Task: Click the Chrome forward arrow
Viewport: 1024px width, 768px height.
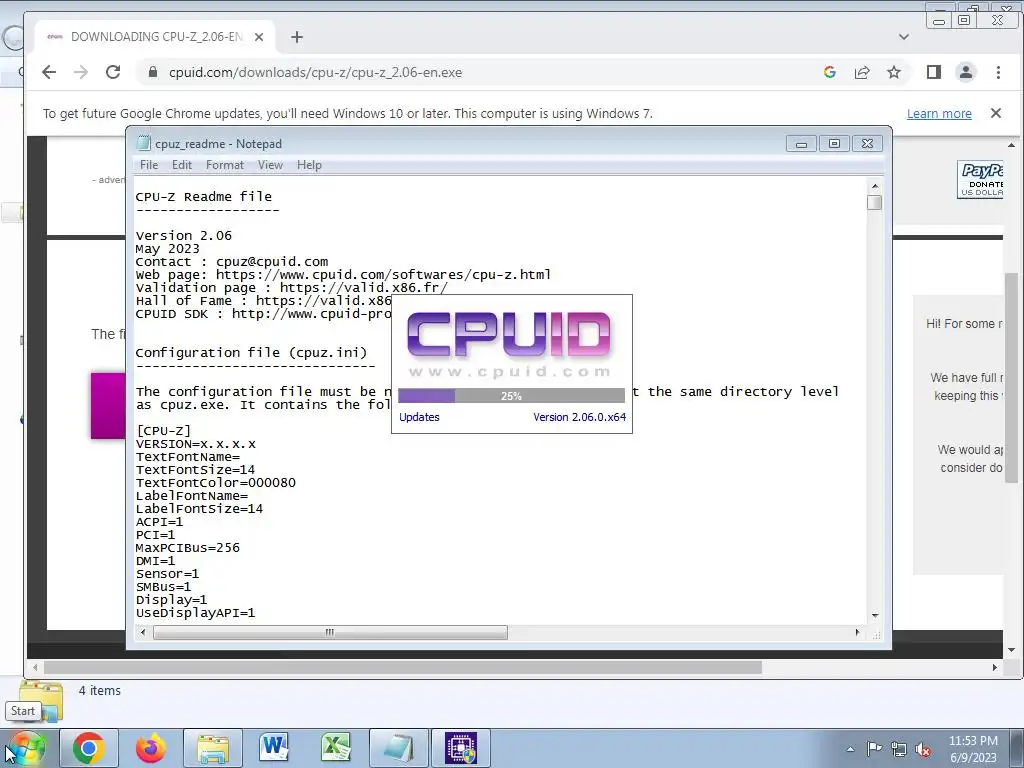Action: [81, 72]
